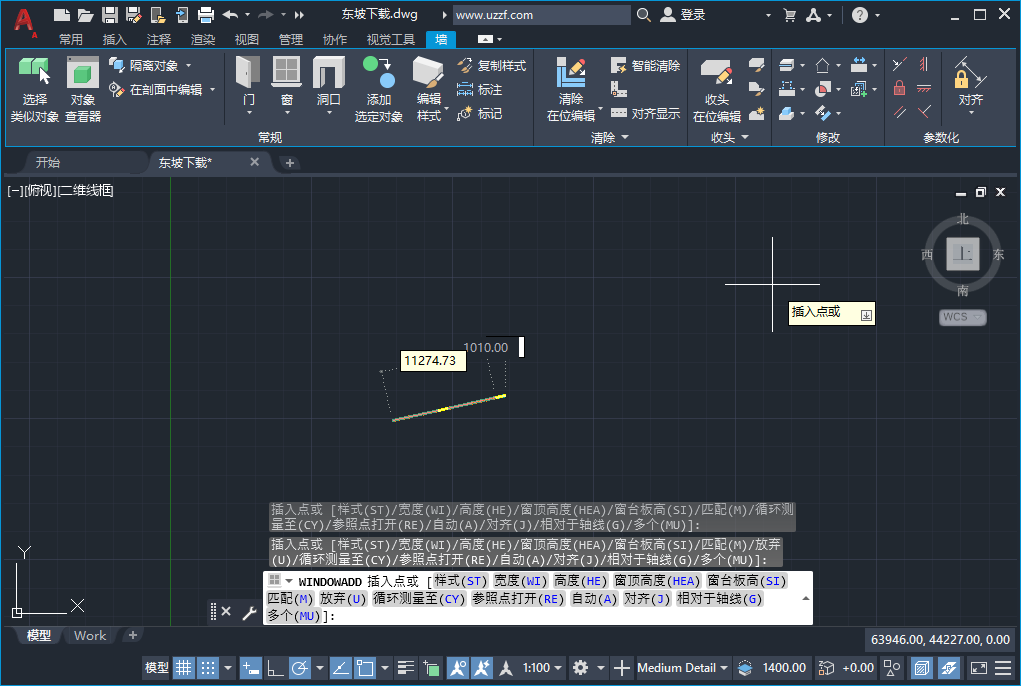Click the wrench customize icon on command line

[x=249, y=612]
